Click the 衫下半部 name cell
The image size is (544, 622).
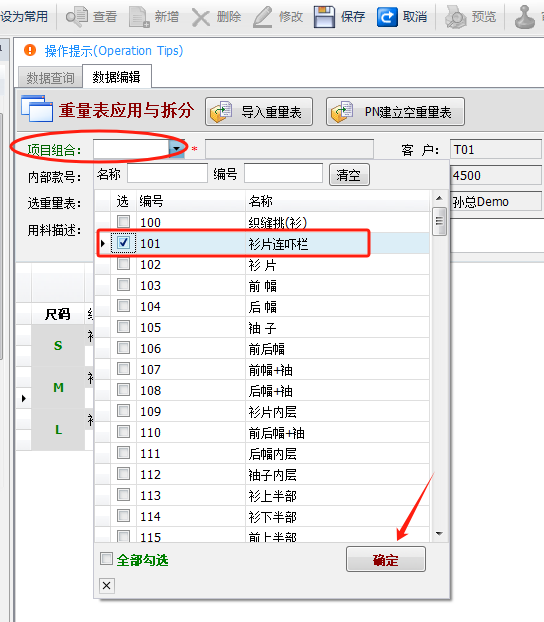click(337, 516)
